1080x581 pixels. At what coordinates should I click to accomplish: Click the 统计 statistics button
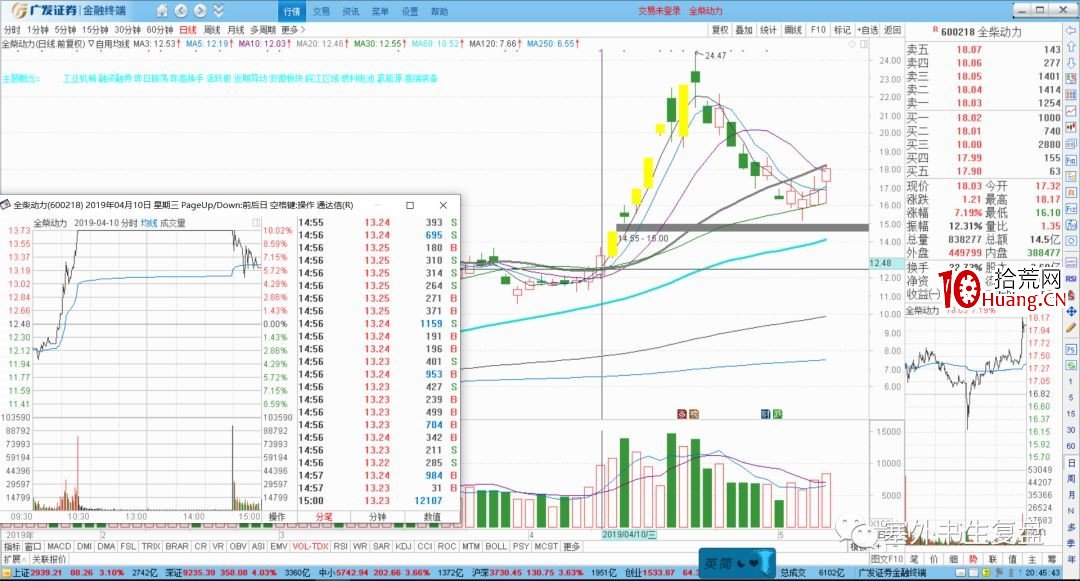tap(768, 30)
